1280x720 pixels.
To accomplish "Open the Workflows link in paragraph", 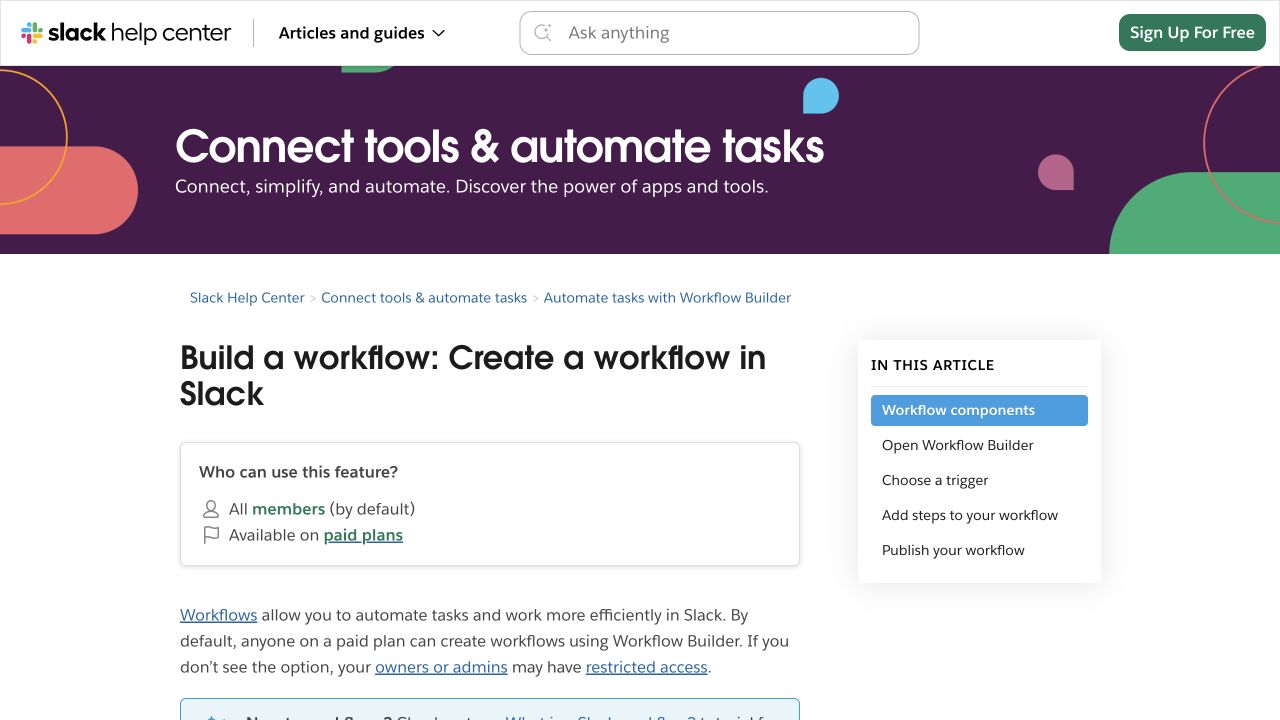I will (219, 615).
